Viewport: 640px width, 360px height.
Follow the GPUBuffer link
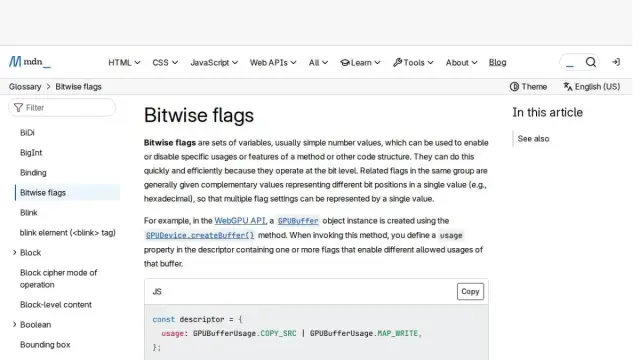pyautogui.click(x=298, y=221)
